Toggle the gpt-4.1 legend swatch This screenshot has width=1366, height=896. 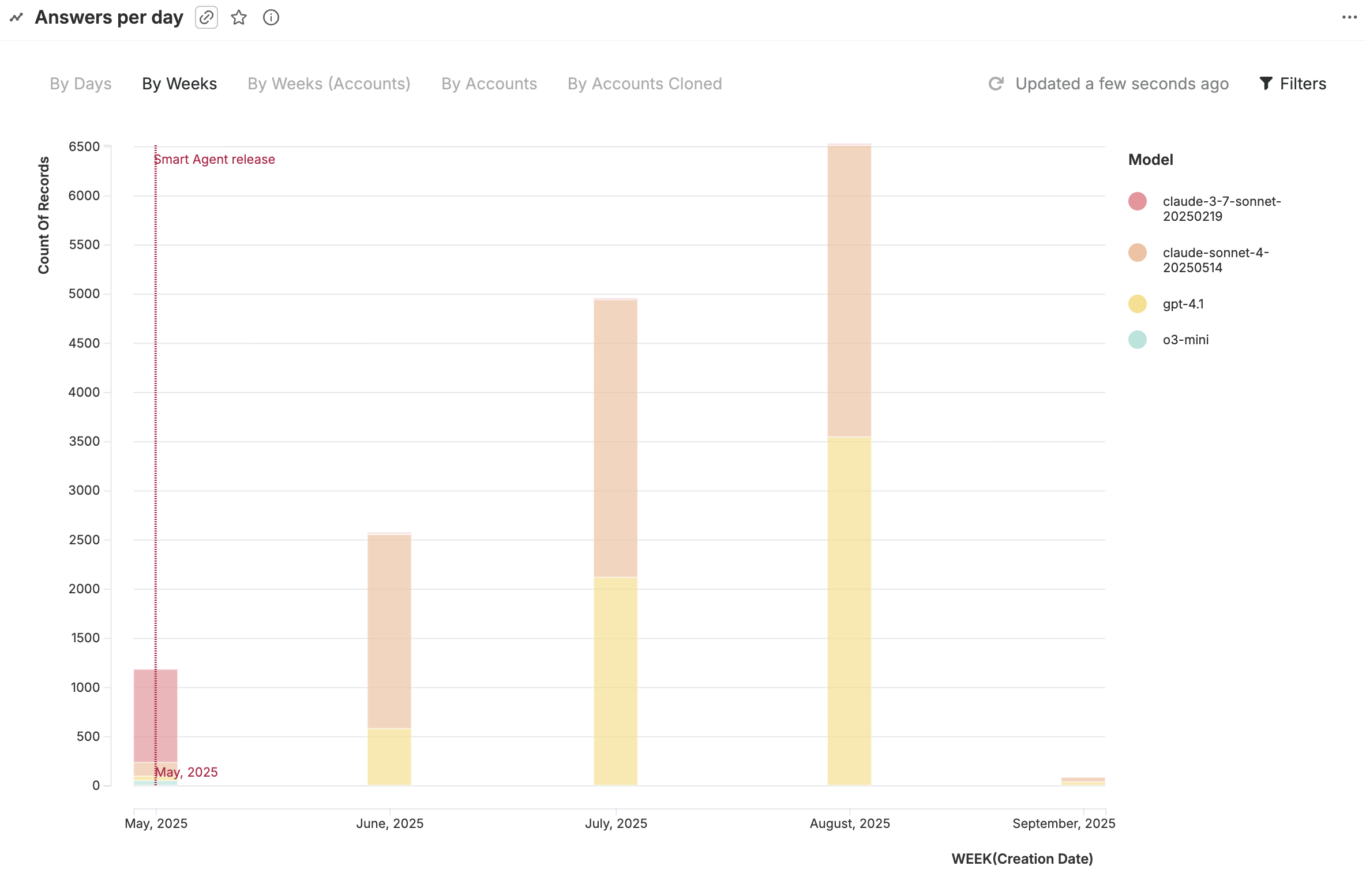1138,304
